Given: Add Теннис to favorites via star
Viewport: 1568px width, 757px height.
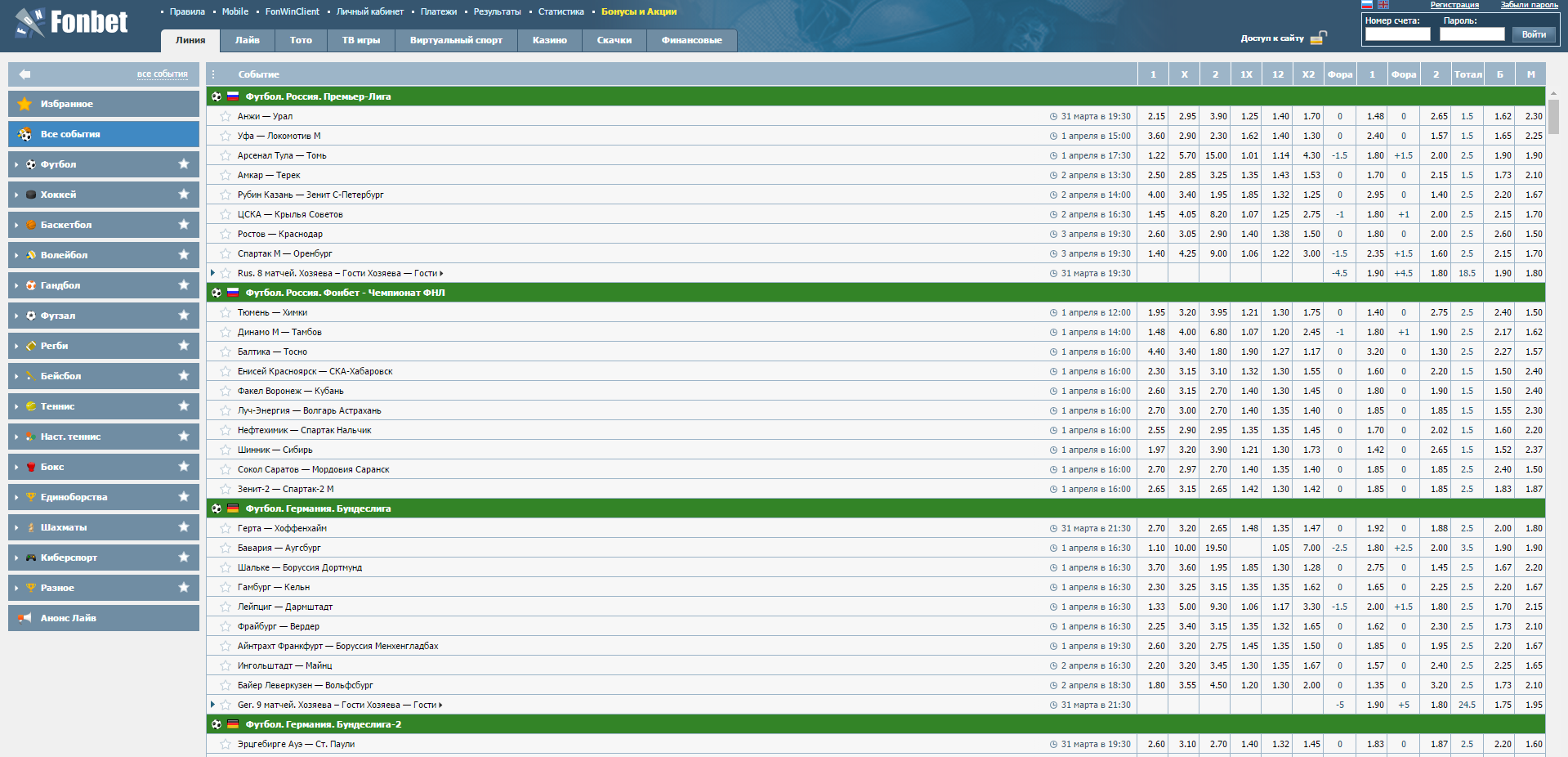Looking at the screenshot, I should pyautogui.click(x=184, y=406).
